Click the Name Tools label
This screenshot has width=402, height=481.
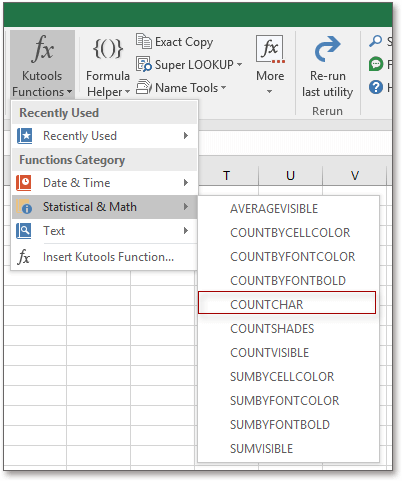tap(187, 88)
